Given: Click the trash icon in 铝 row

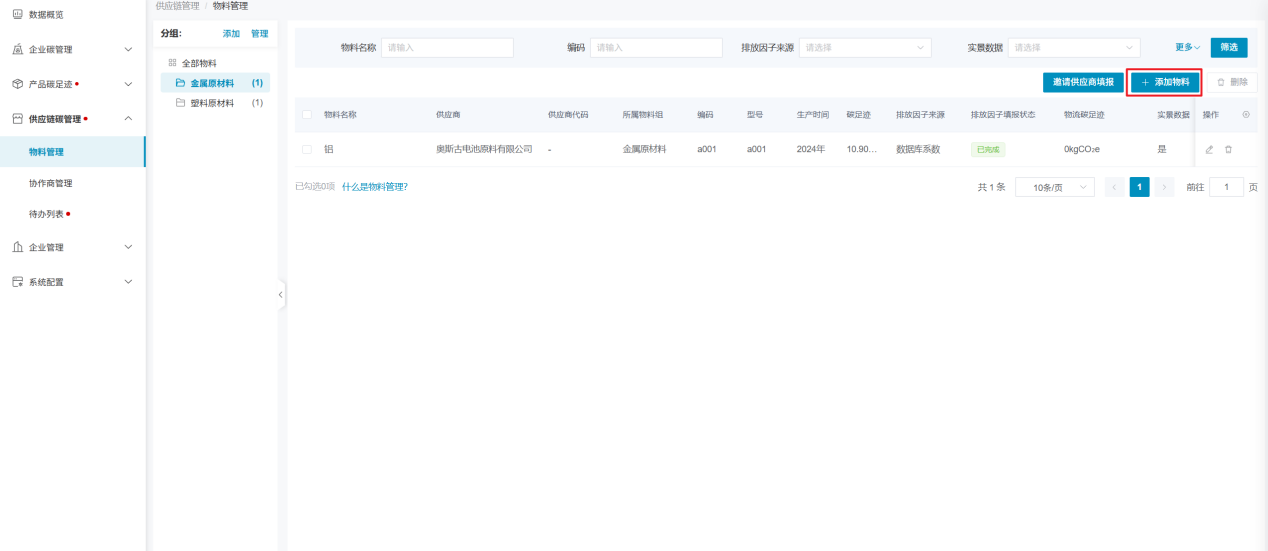Looking at the screenshot, I should [x=1228, y=150].
